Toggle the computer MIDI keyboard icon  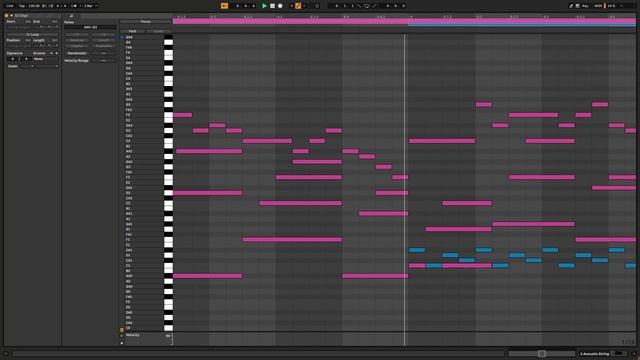[x=577, y=6]
